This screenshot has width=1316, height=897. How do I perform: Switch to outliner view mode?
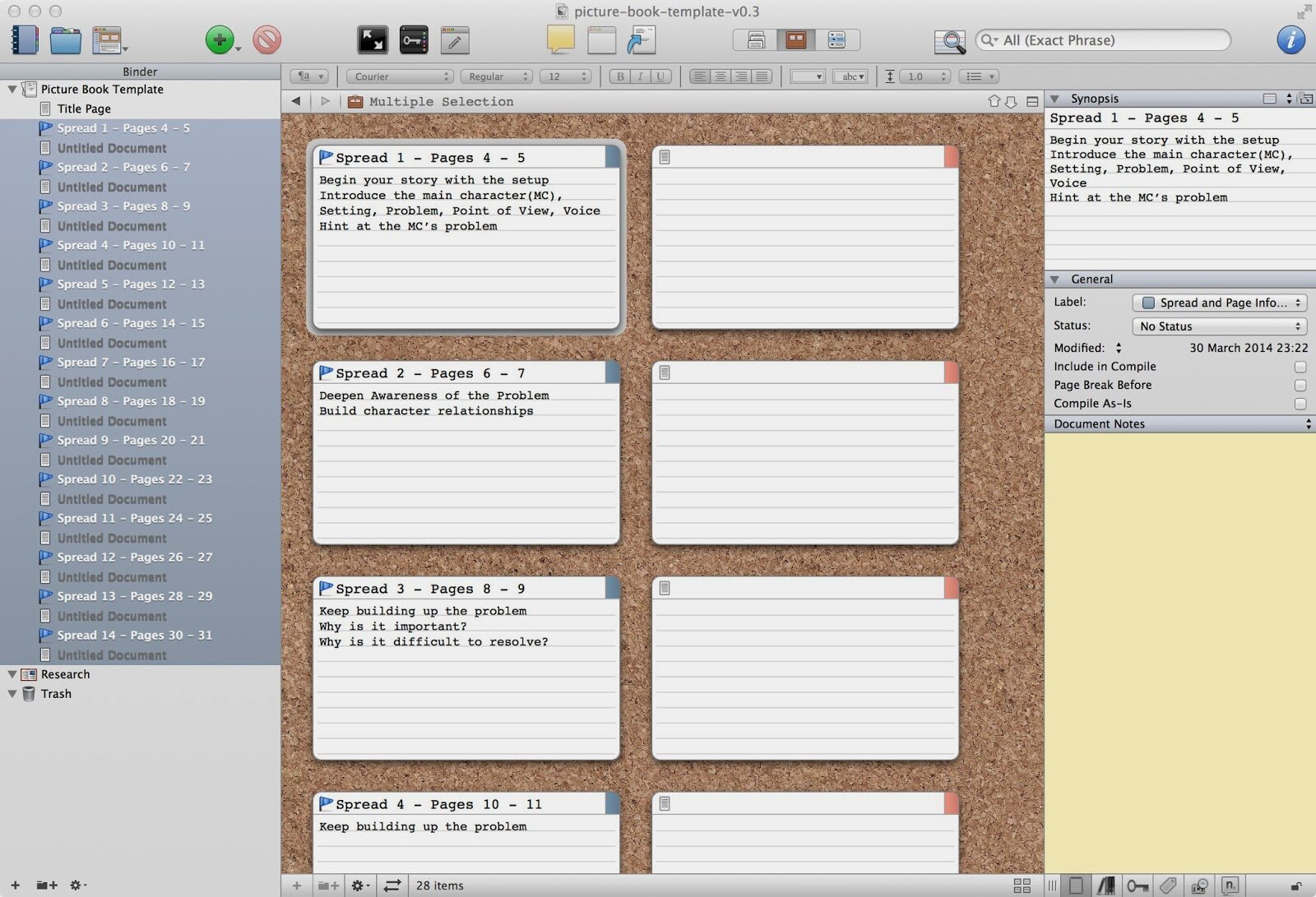837,39
